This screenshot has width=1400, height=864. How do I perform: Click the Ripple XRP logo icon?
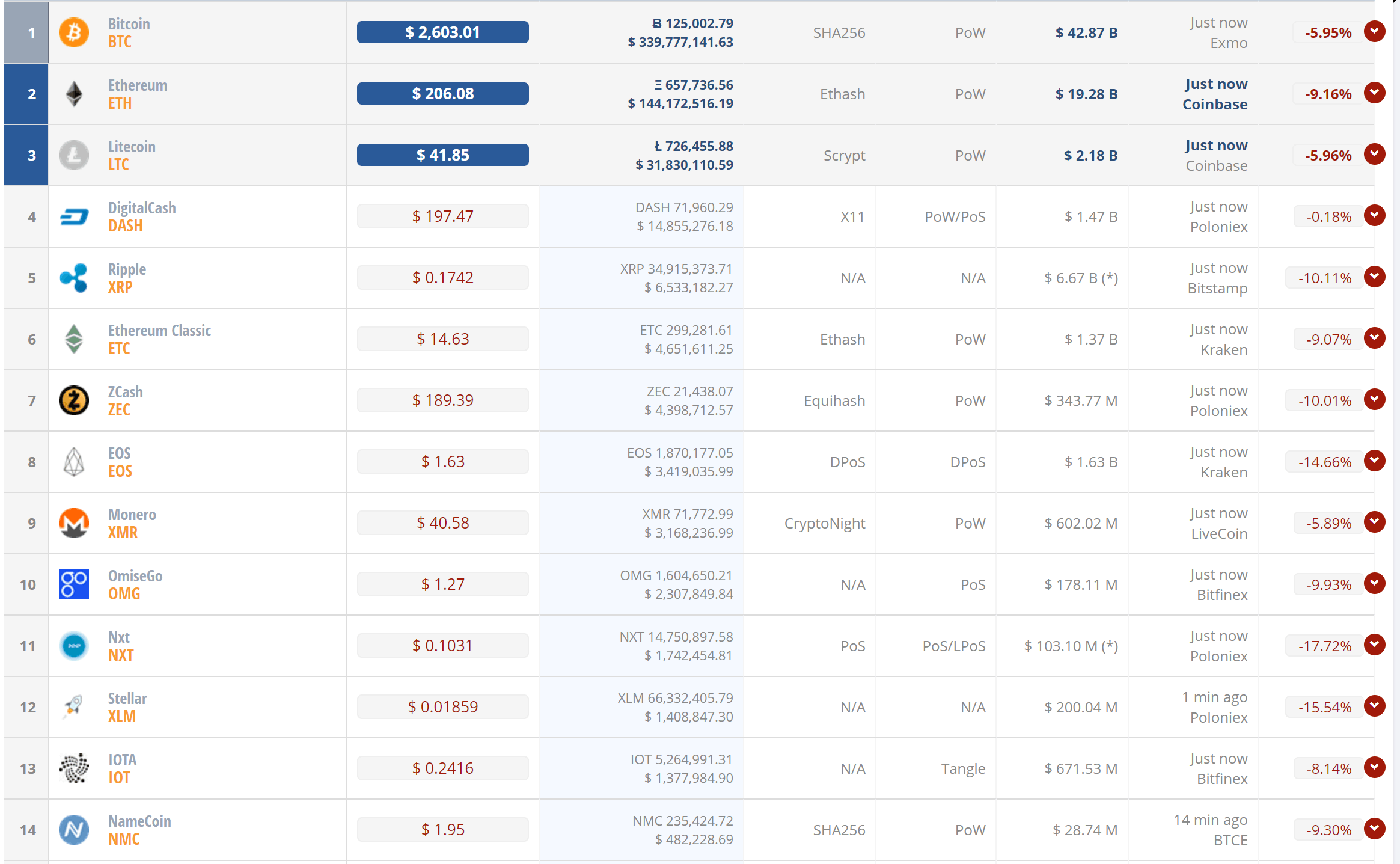(x=74, y=278)
